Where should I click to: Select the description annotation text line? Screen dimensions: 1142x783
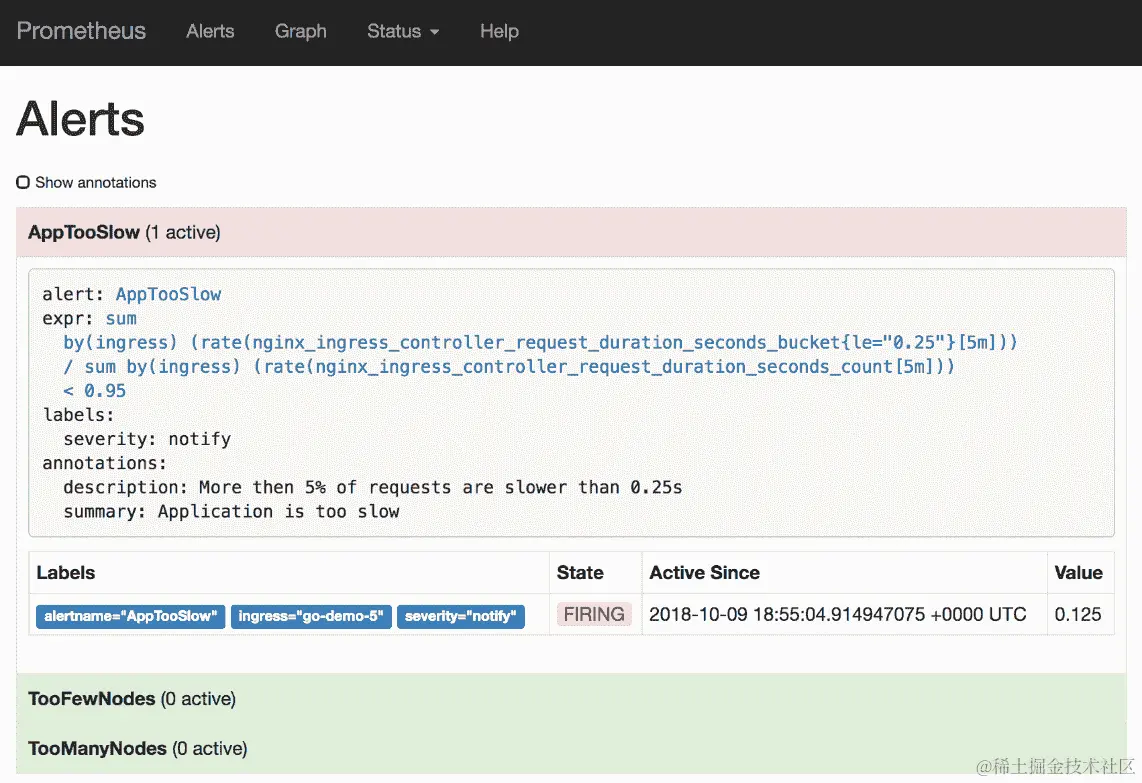point(373,487)
